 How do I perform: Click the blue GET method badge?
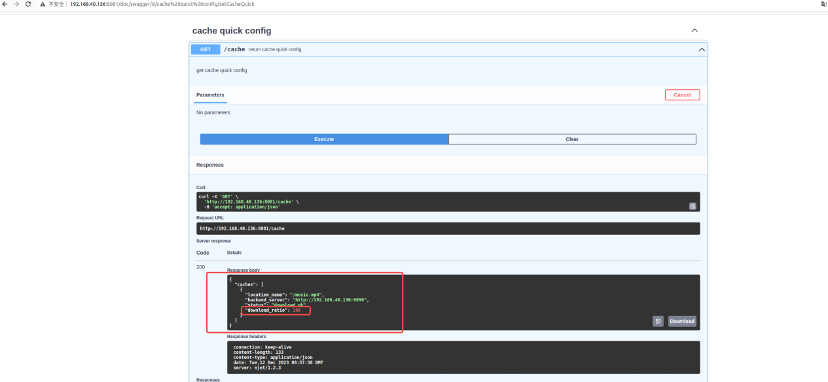point(205,49)
